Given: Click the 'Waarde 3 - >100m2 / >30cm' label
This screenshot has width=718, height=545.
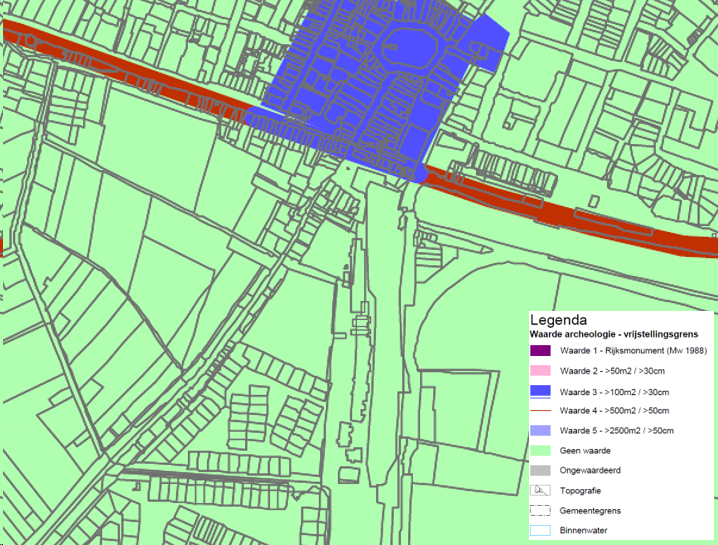Looking at the screenshot, I should point(614,392).
